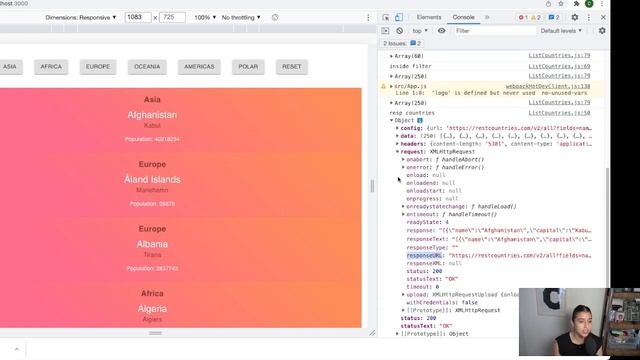Screen dimensions: 640x360
Task: Switch to the Elements tab
Action: (x=429, y=18)
